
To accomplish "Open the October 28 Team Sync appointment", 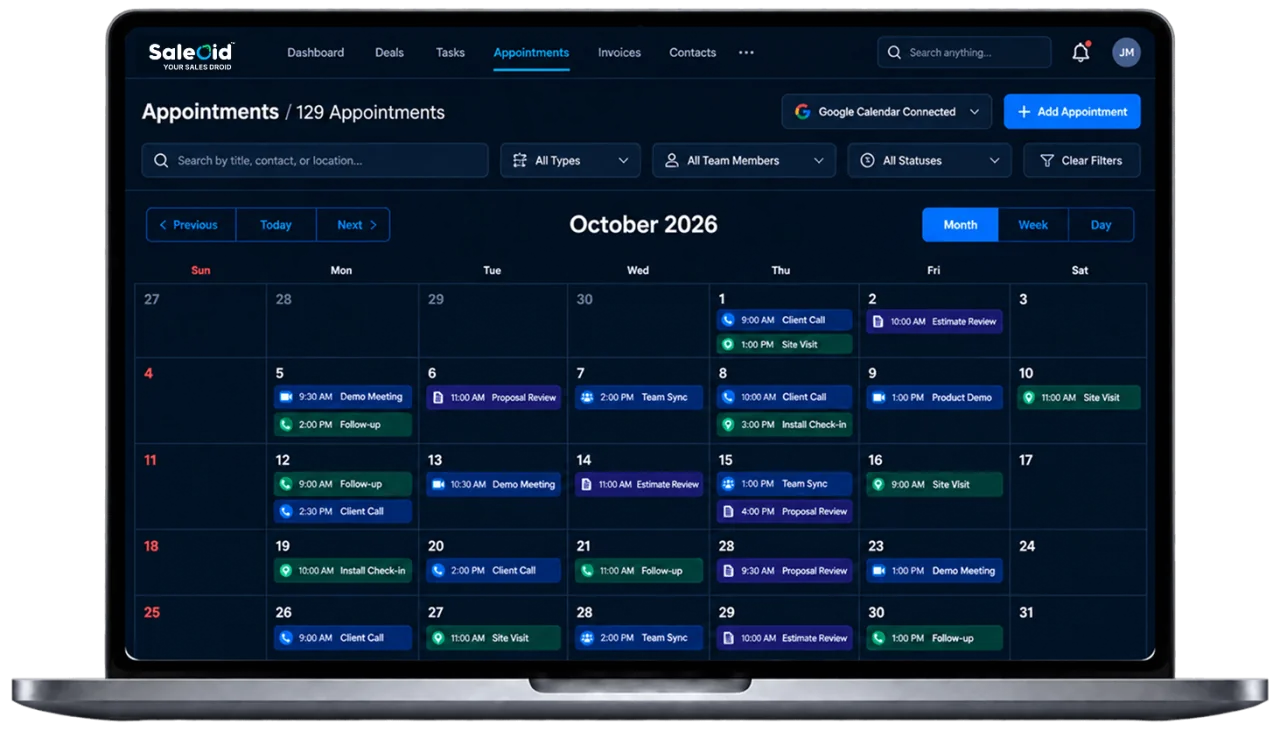I will pyautogui.click(x=638, y=638).
